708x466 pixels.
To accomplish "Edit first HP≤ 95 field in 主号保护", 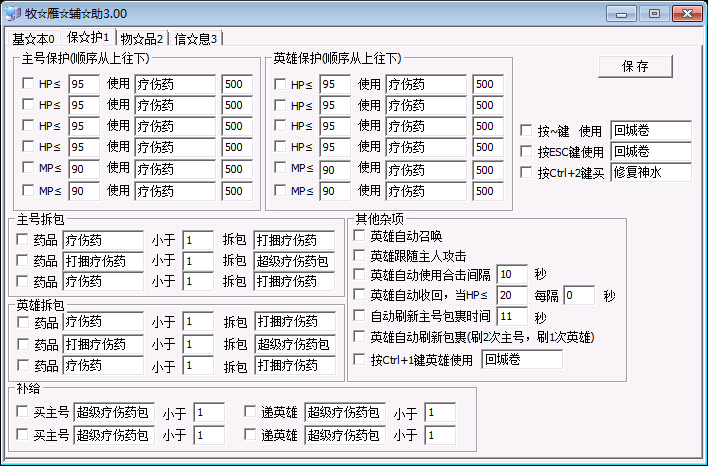I will [84, 84].
